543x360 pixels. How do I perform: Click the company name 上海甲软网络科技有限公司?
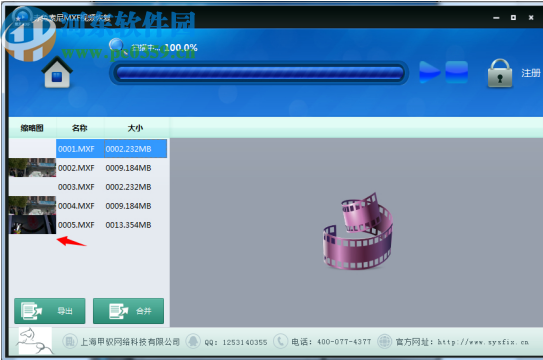click(x=130, y=342)
